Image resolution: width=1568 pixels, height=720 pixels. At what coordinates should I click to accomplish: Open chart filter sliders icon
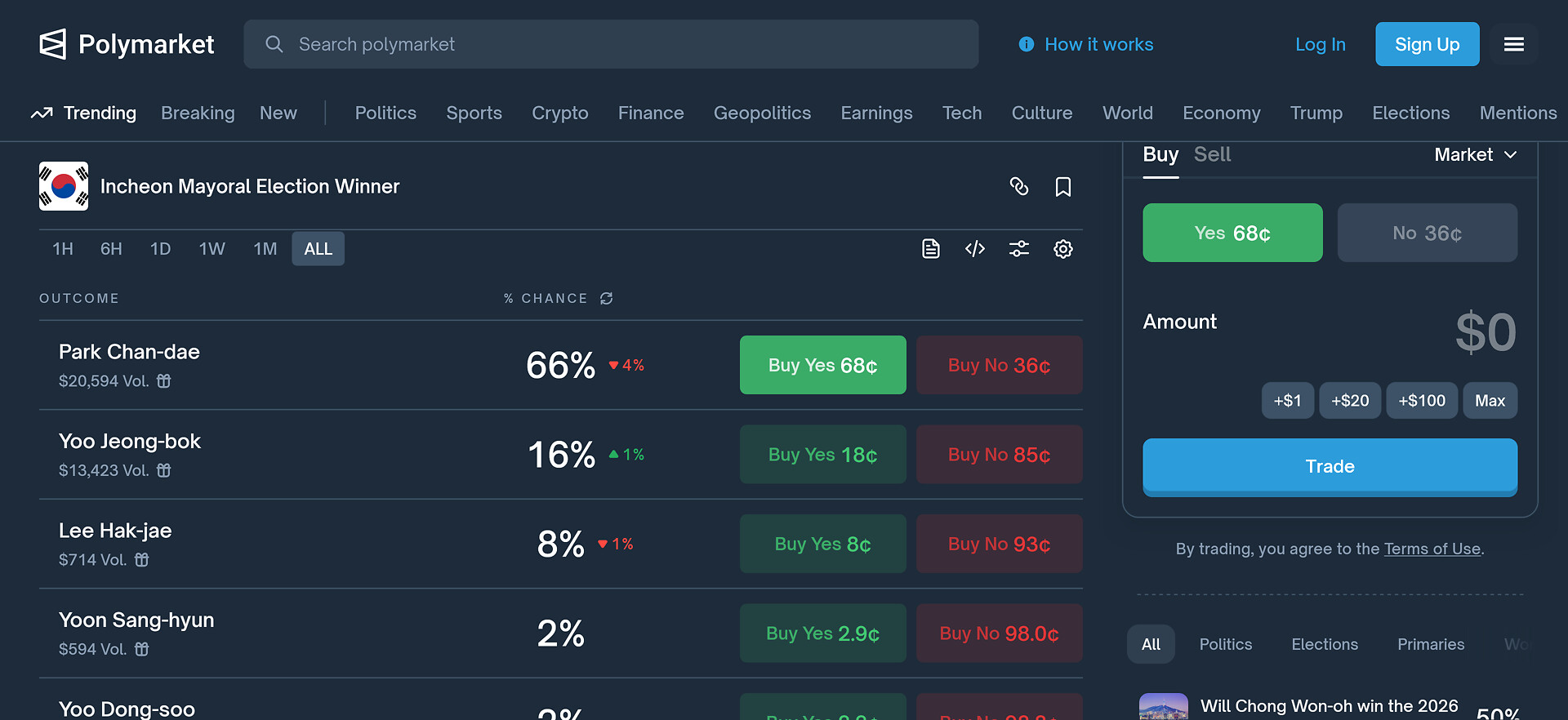pos(1019,249)
